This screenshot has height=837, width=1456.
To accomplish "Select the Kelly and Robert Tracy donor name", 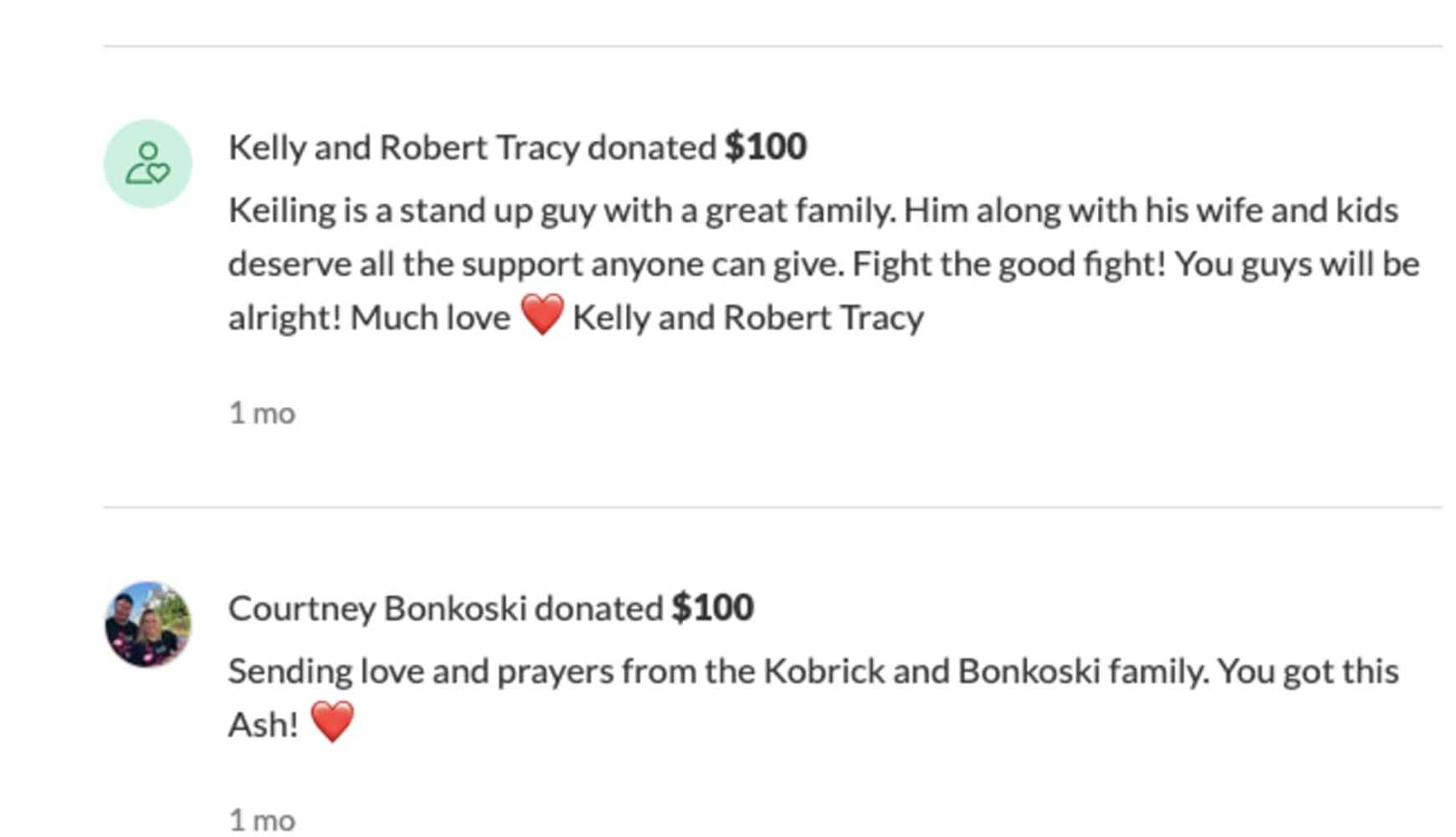I will 404,147.
